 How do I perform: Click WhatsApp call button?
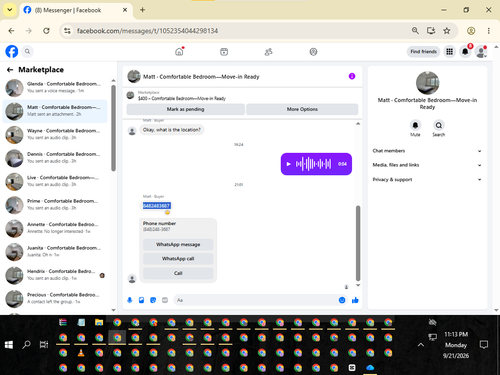(x=178, y=259)
